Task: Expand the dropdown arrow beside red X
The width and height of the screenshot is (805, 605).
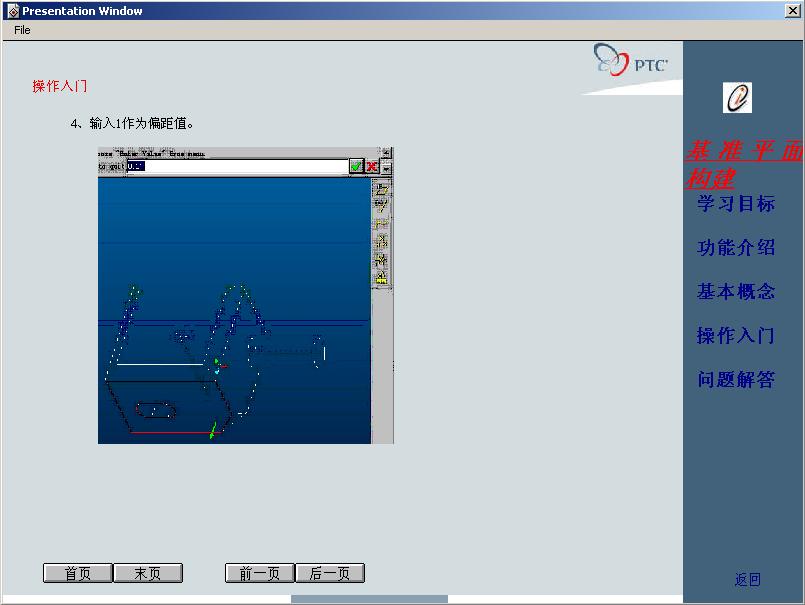Action: pos(387,167)
